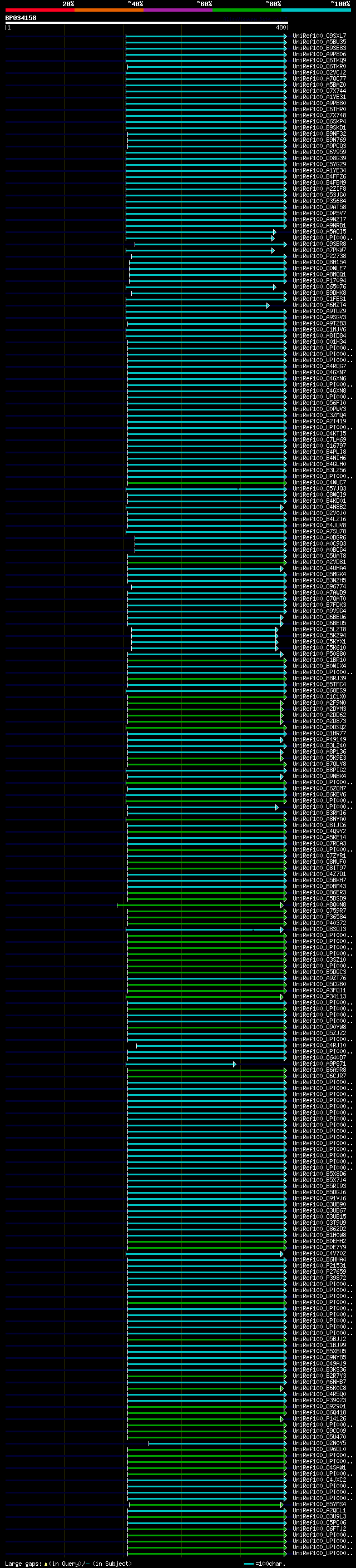Select hit label UniRef100_P17094

click(319, 280)
